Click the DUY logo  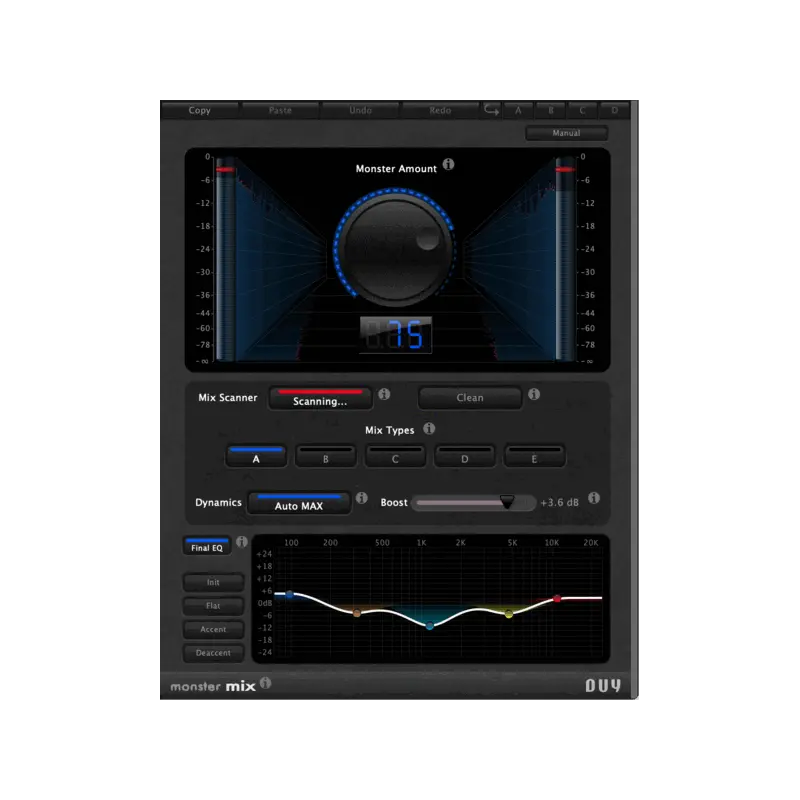coord(603,685)
